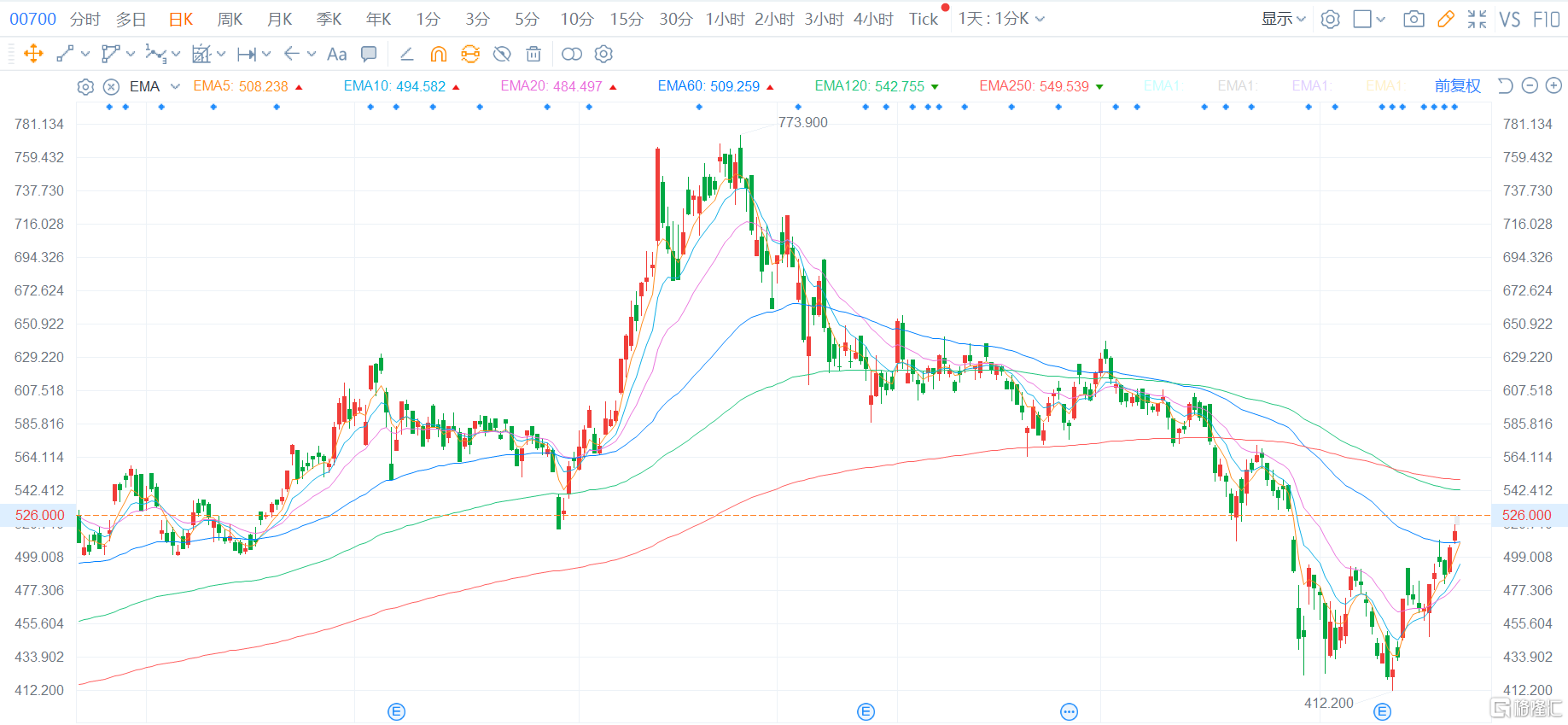Open EMA indicator settings gear
Image resolution: width=1568 pixels, height=725 pixels.
(x=85, y=86)
